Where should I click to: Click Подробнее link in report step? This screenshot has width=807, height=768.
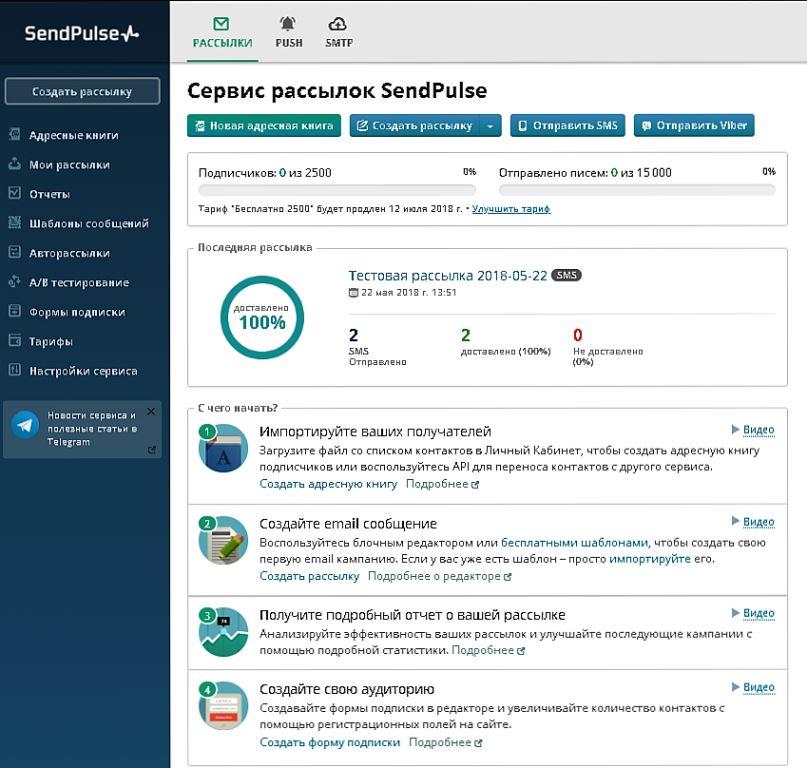coord(488,651)
